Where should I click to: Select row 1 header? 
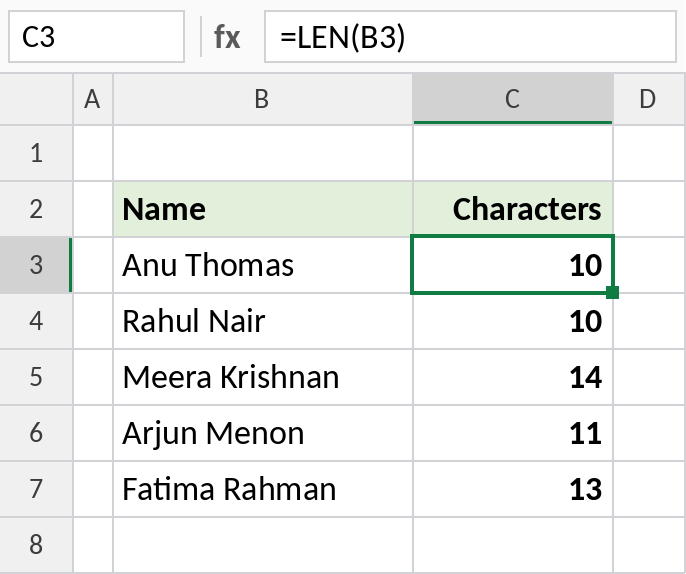point(36,153)
